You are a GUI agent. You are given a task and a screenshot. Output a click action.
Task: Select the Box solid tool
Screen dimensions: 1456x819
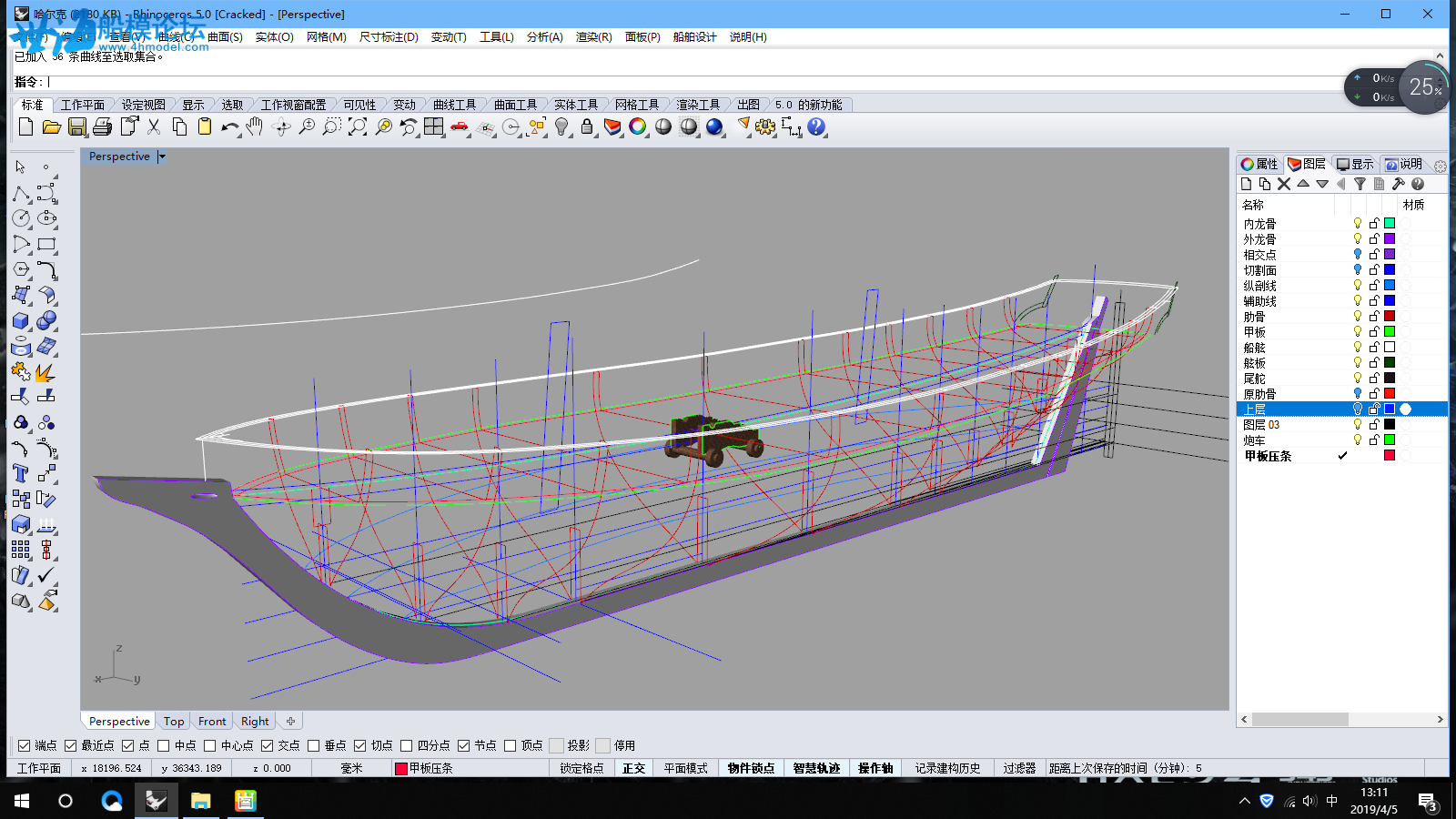tap(21, 320)
